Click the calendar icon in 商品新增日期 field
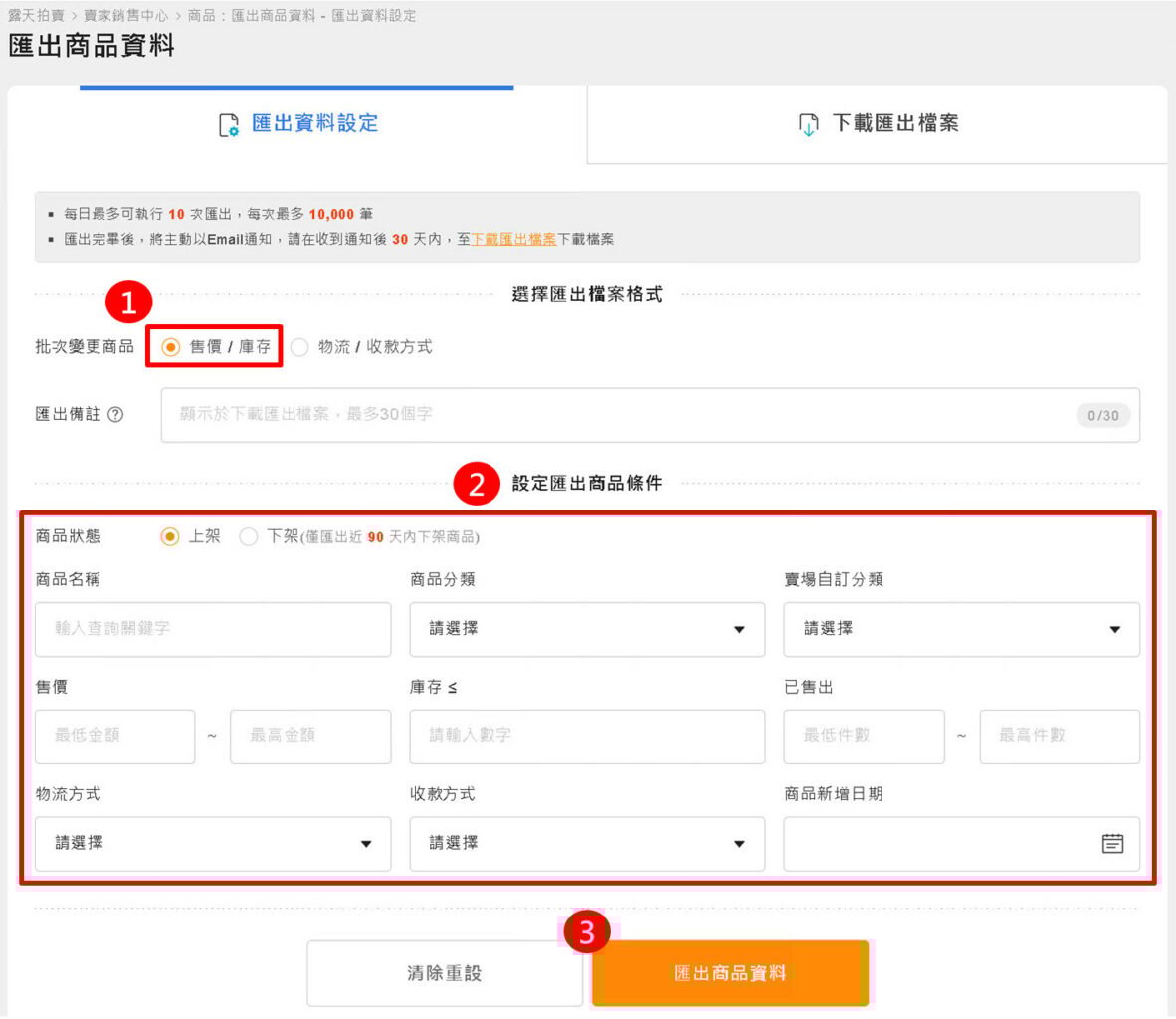 pyautogui.click(x=1112, y=844)
